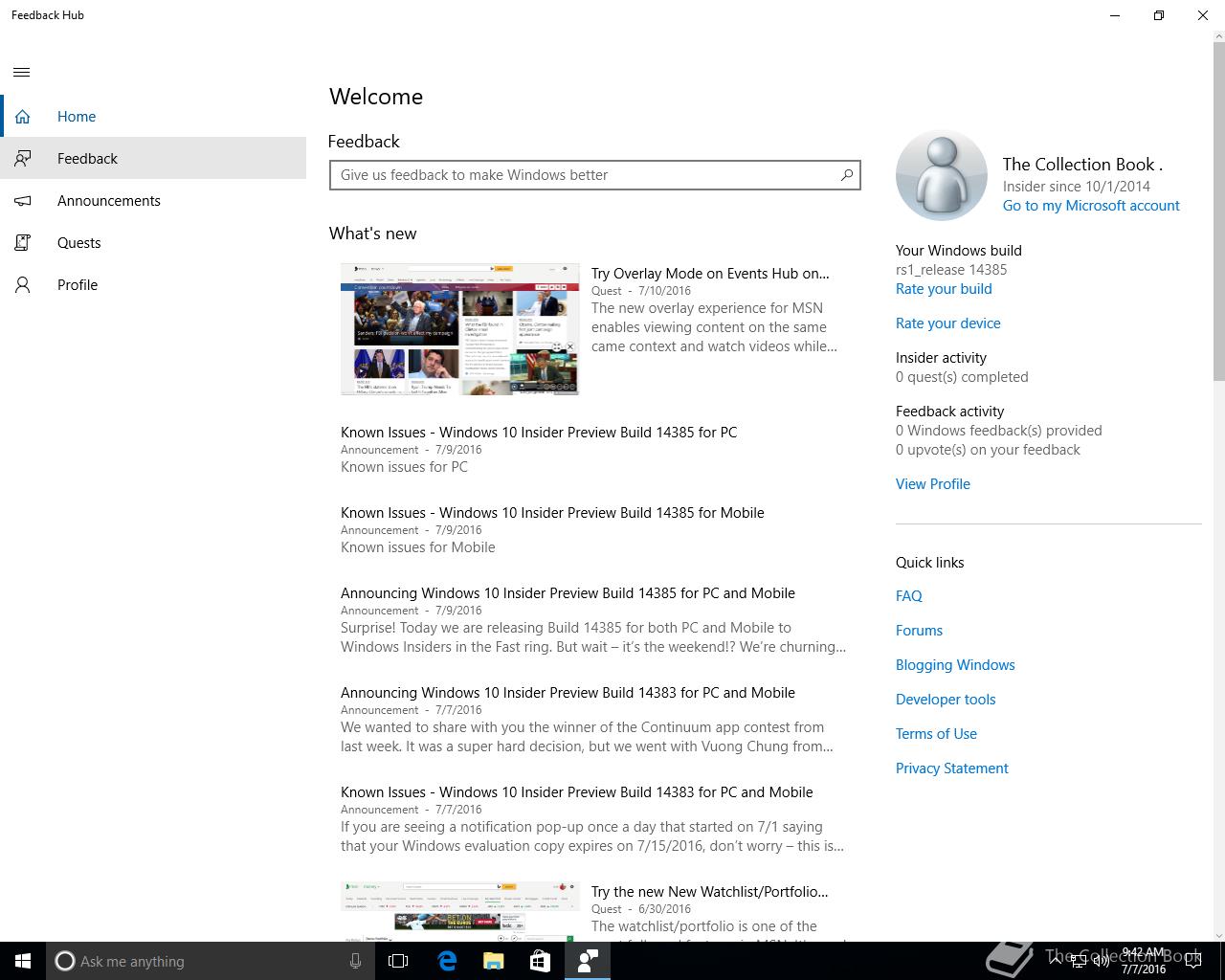Open 'Try Overlay Mode on Events Hub' quest title

point(710,274)
